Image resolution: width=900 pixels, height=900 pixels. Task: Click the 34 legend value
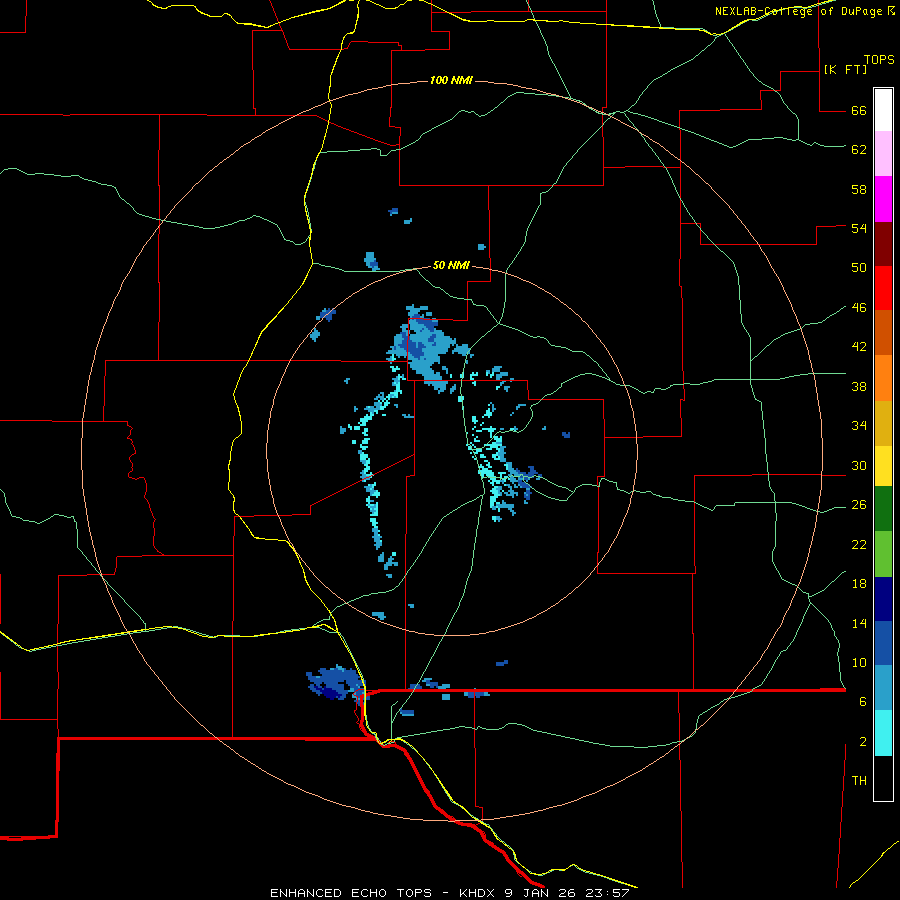tap(859, 426)
